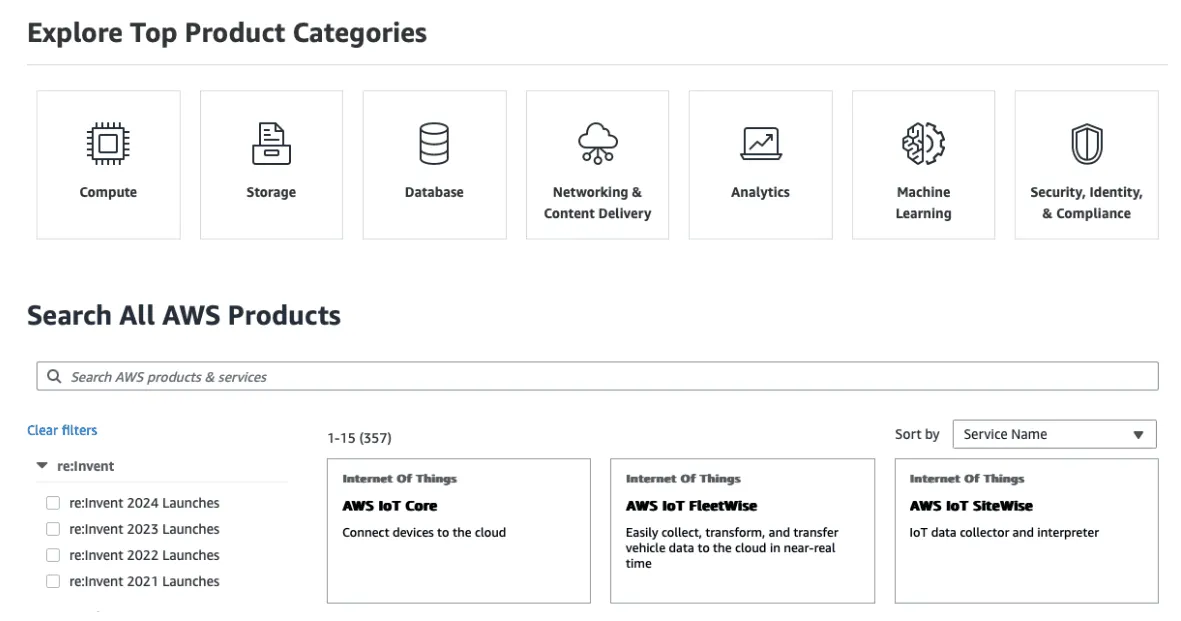Select the Database cylinder icon
Viewport: 1181px width, 621px height.
point(434,144)
